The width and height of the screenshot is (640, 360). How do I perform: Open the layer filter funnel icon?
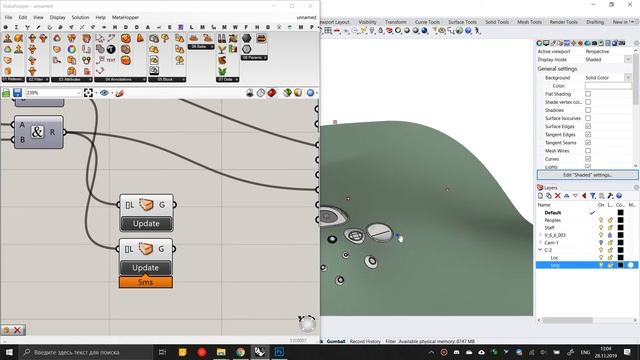coord(593,196)
